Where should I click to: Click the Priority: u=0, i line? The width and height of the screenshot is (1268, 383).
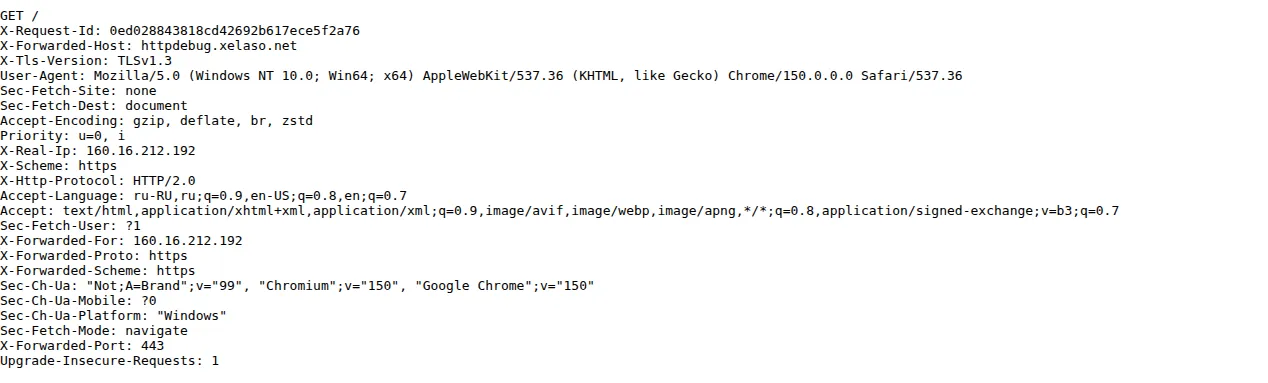tap(63, 136)
